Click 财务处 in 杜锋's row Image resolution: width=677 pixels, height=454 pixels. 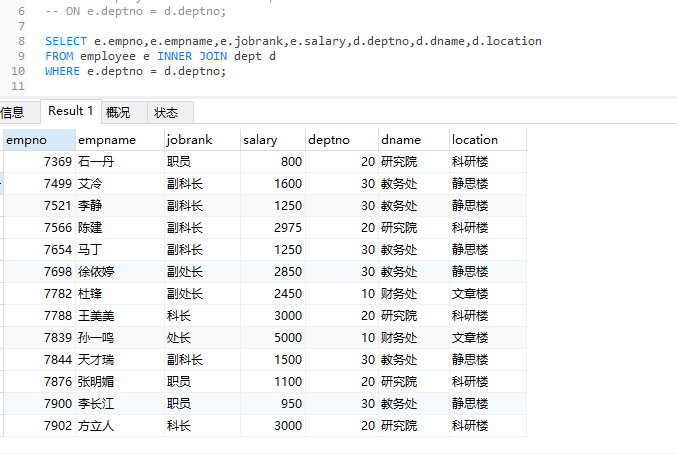tap(414, 294)
